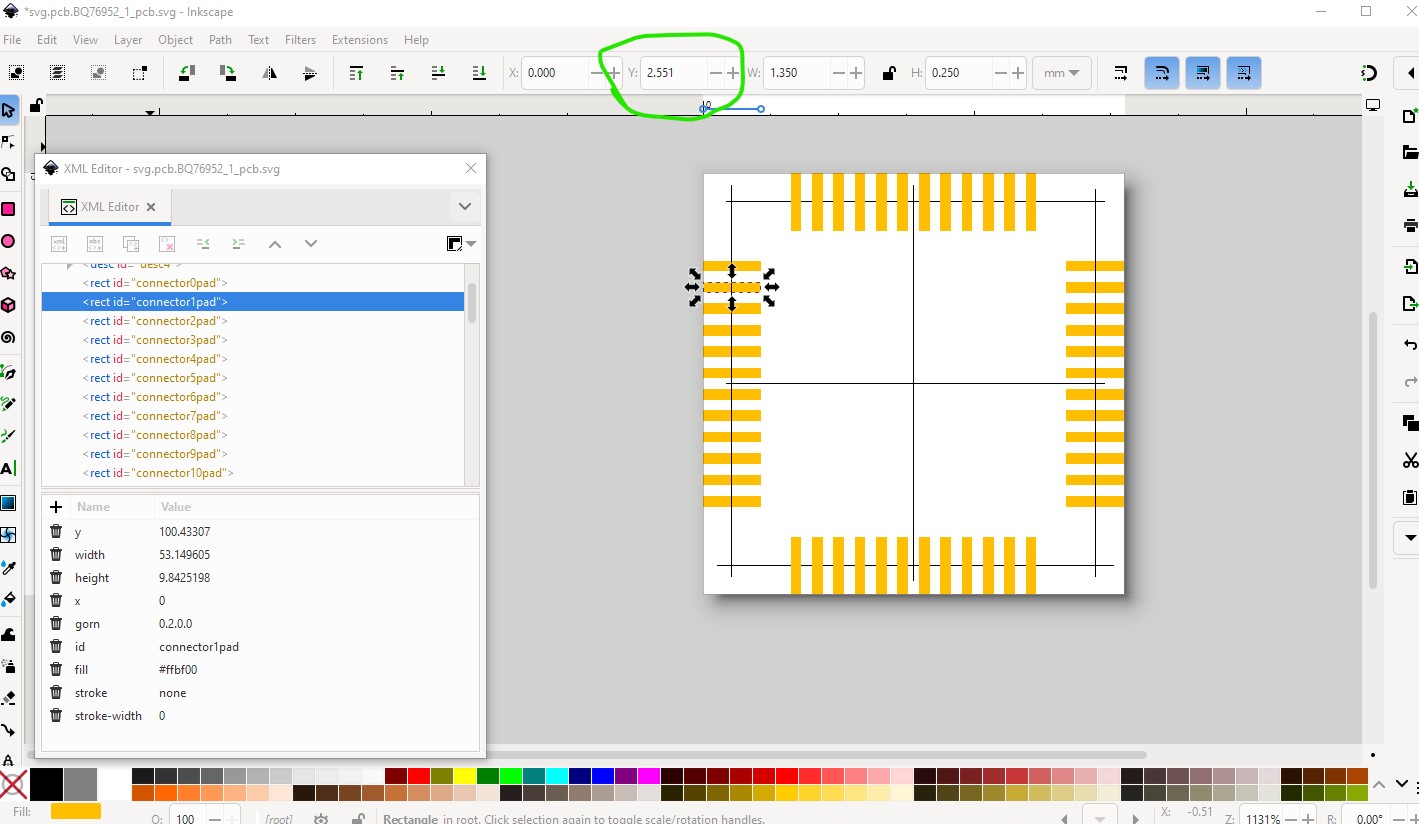
Task: Click Select All in All Layers icon
Action: [x=58, y=73]
